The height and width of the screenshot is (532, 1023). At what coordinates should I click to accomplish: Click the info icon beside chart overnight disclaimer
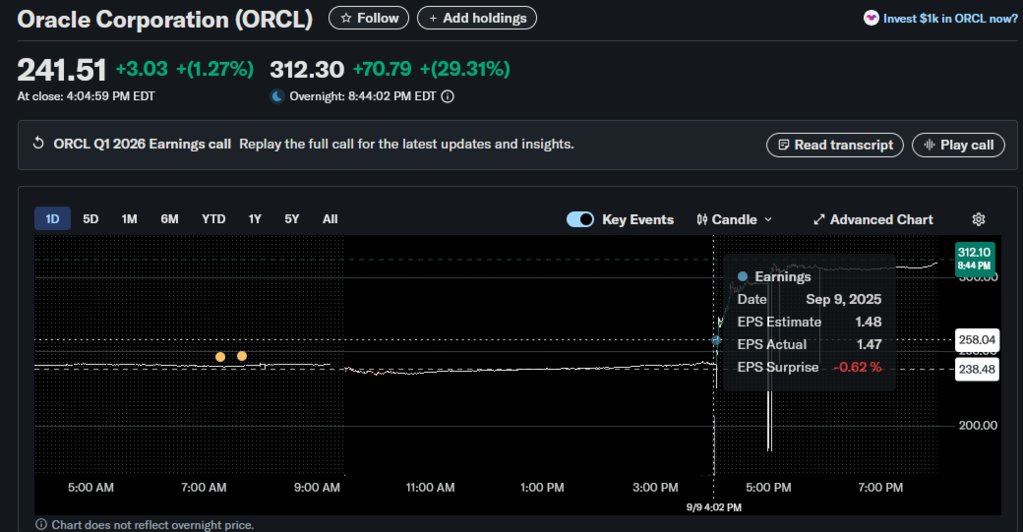click(41, 525)
